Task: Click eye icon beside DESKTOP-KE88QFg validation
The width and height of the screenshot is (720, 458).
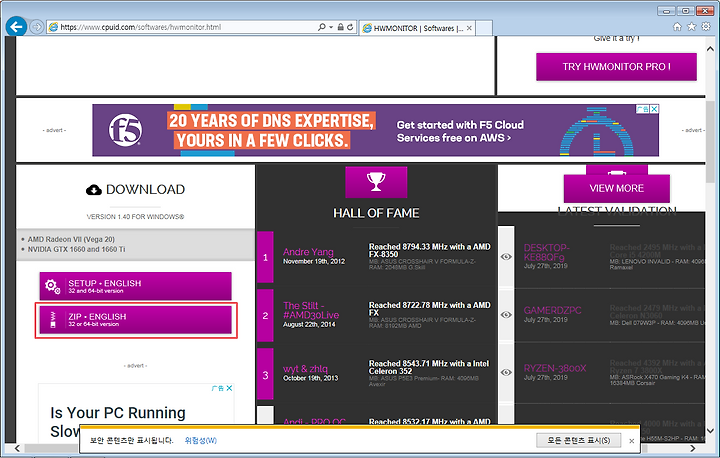Action: [x=506, y=257]
